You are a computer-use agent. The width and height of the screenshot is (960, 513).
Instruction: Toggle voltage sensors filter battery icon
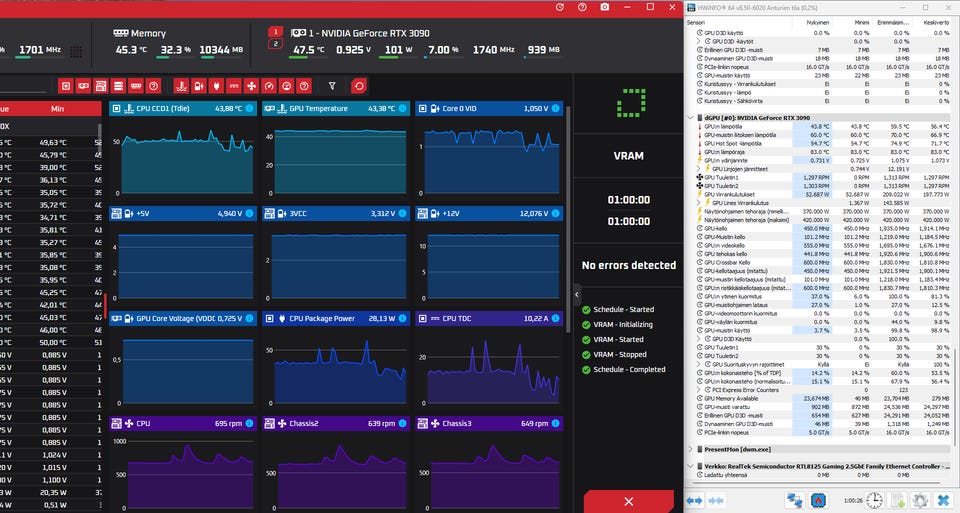199,86
